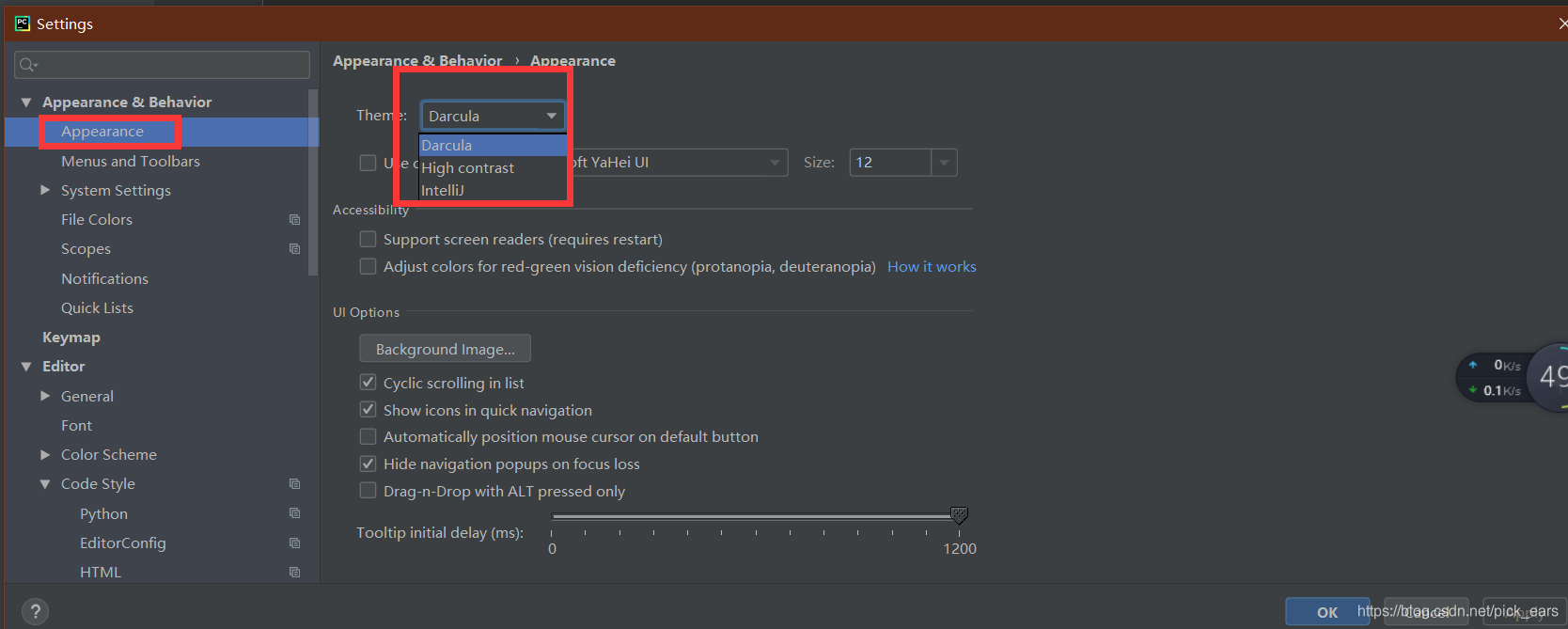Viewport: 1568px width, 629px height.
Task: Uncheck Show icons in quick navigation
Action: (368, 410)
